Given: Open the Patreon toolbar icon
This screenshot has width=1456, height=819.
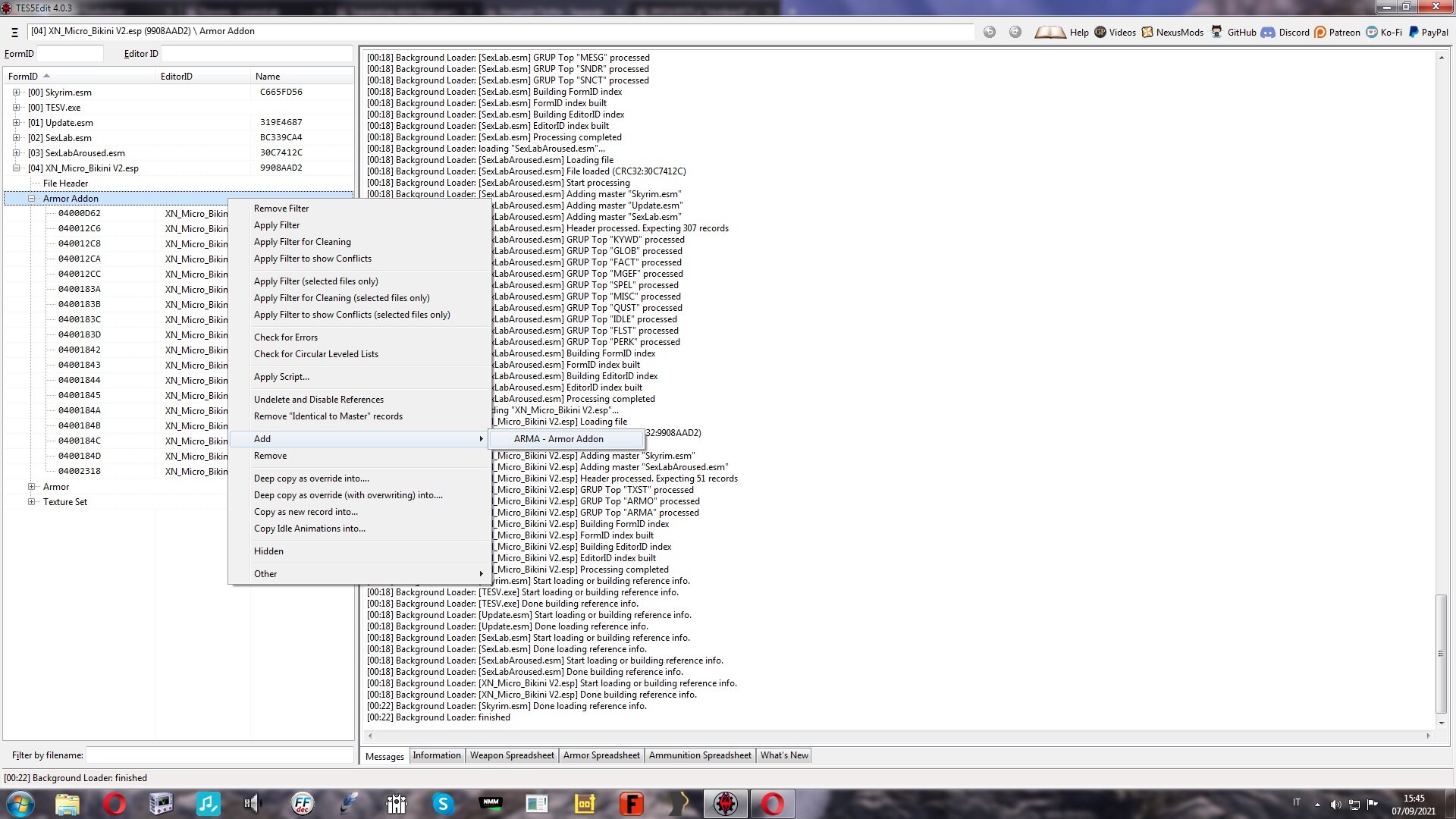Looking at the screenshot, I should [x=1320, y=32].
